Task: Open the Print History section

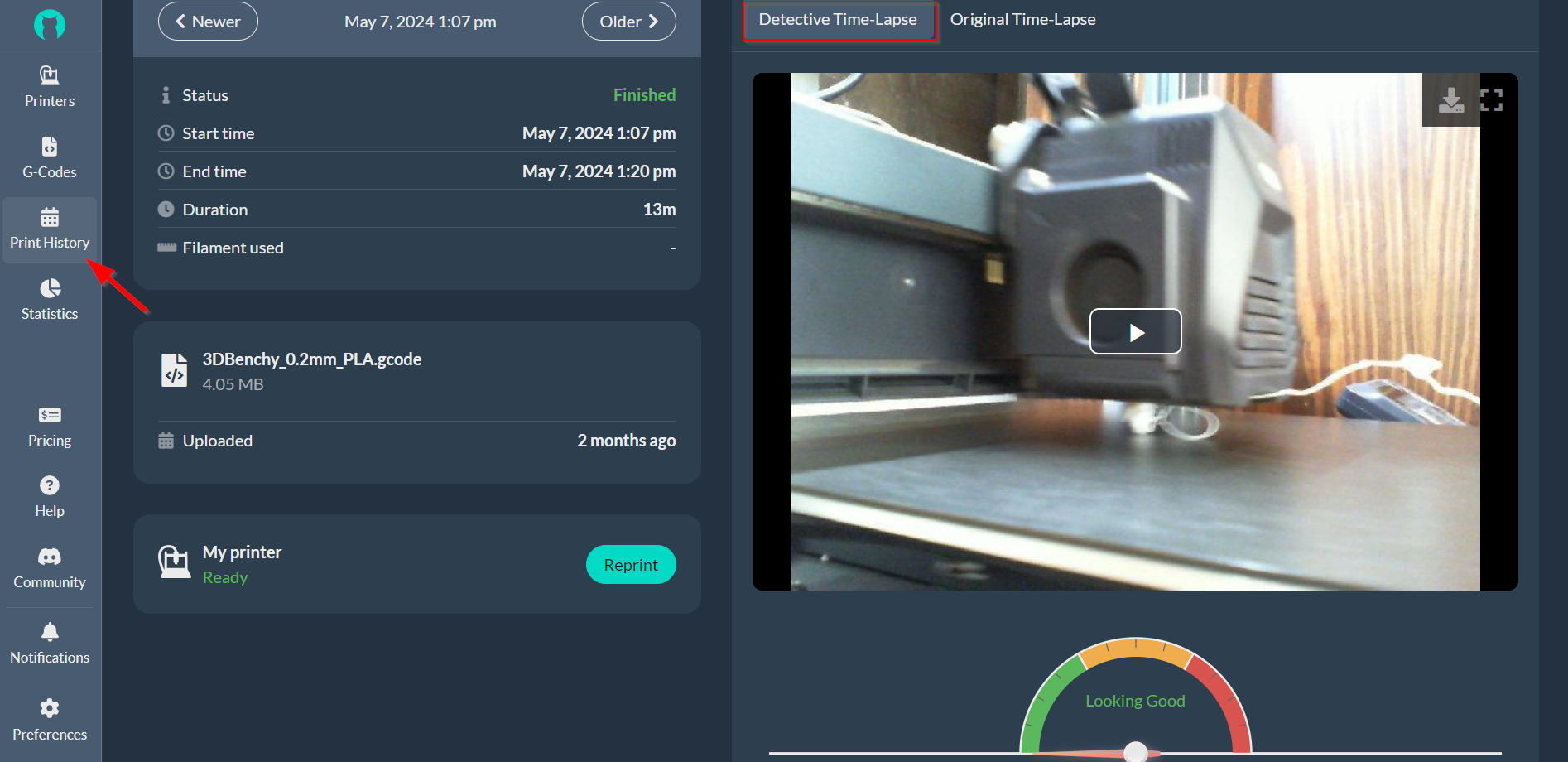Action: 50,229
